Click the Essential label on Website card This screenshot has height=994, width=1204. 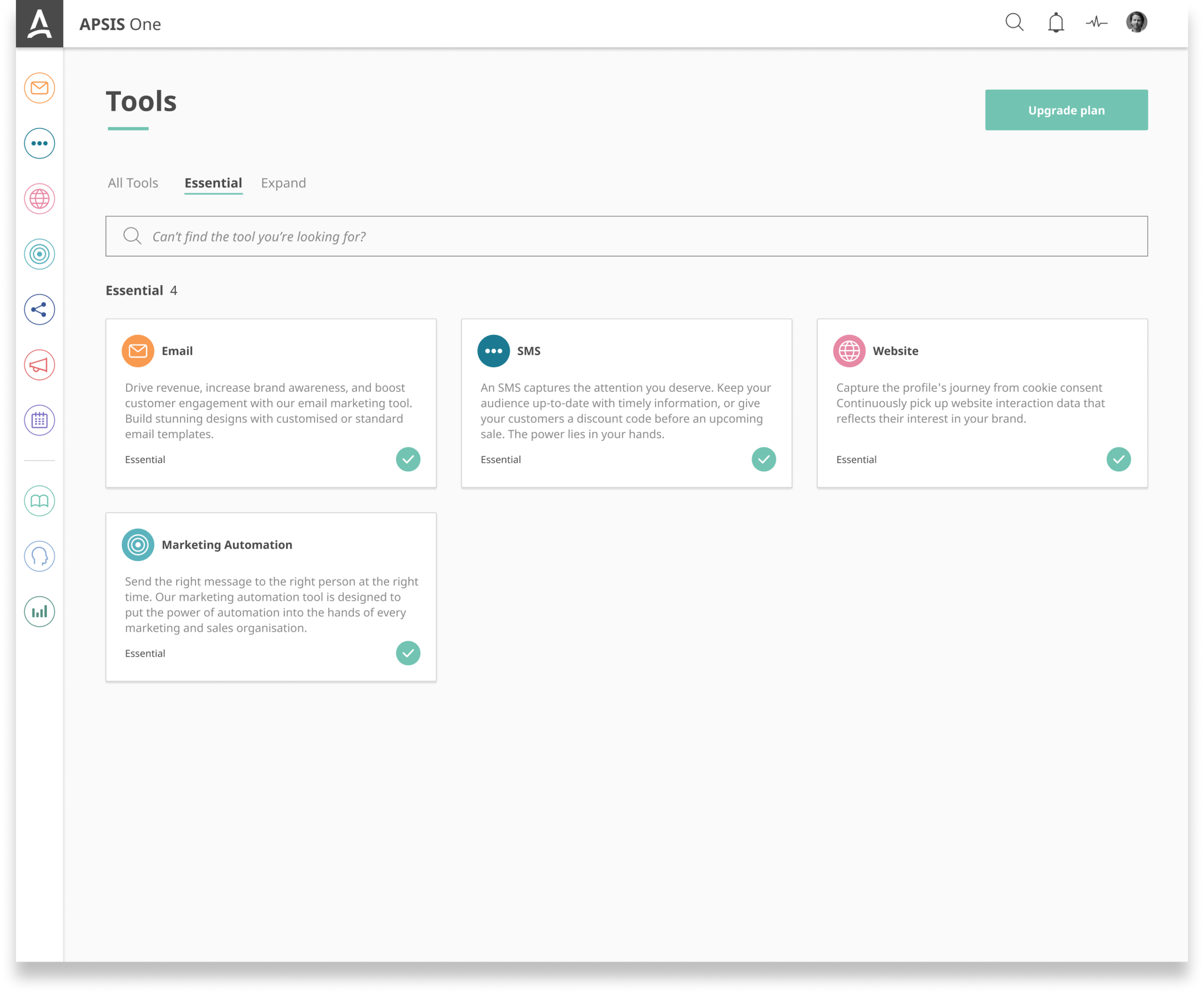856,459
